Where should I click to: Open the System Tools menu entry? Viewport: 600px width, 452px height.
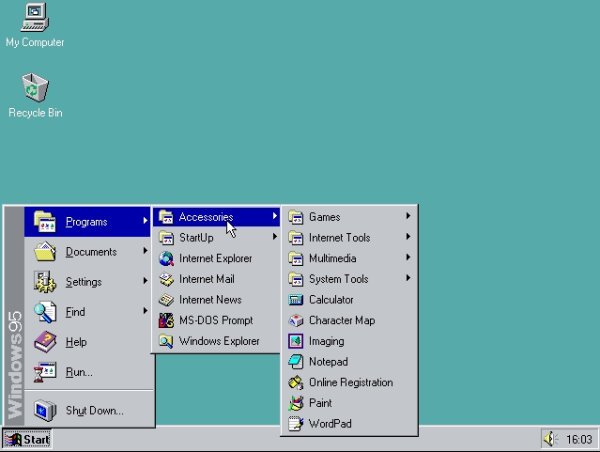349,279
